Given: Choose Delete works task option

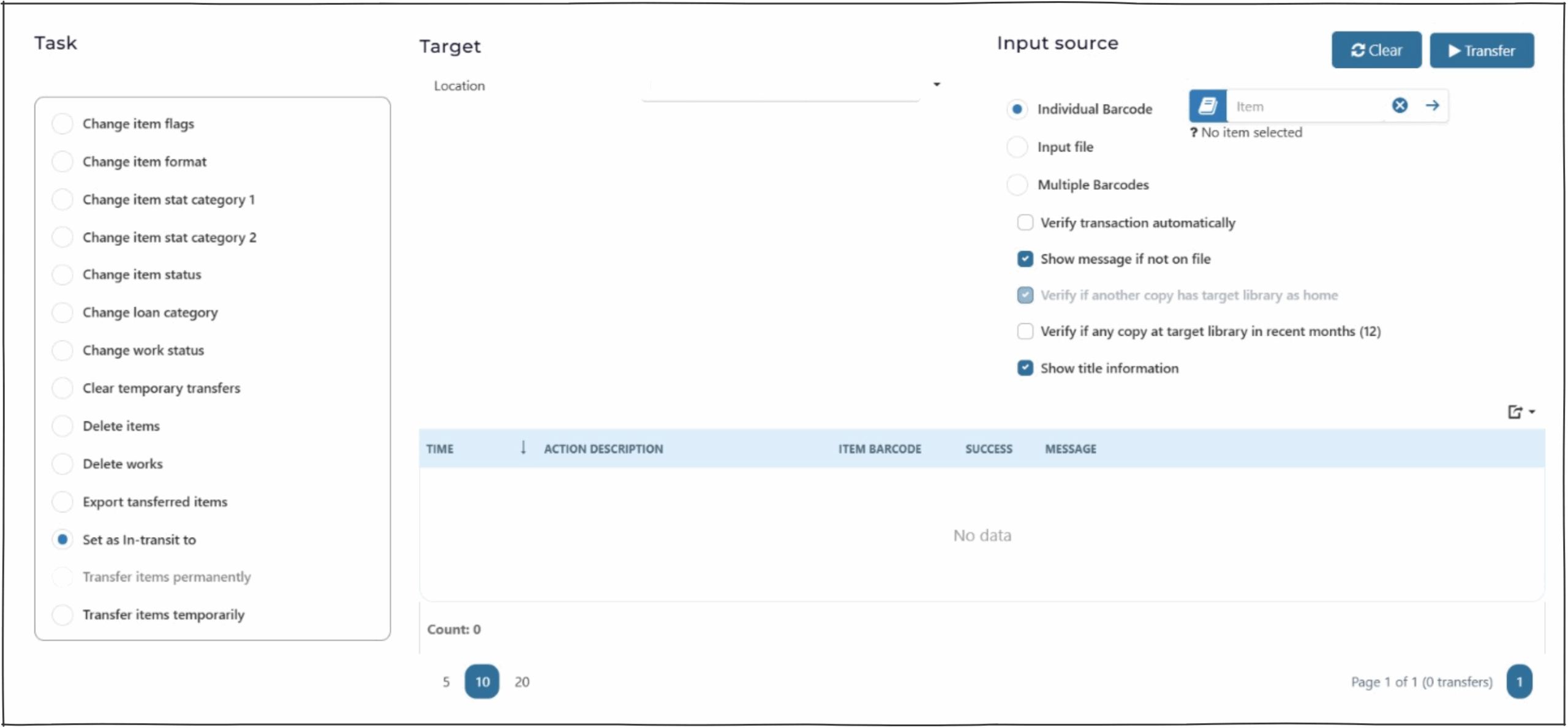Looking at the screenshot, I should (x=62, y=463).
